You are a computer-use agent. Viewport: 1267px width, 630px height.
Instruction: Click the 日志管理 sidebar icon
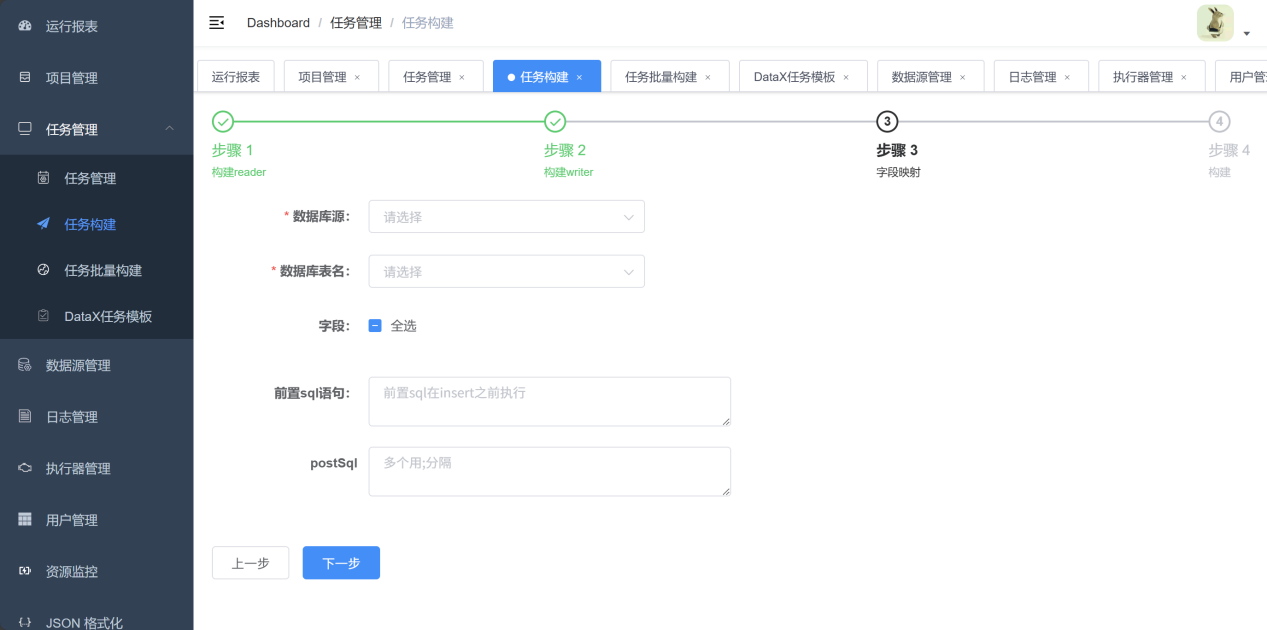[x=25, y=417]
